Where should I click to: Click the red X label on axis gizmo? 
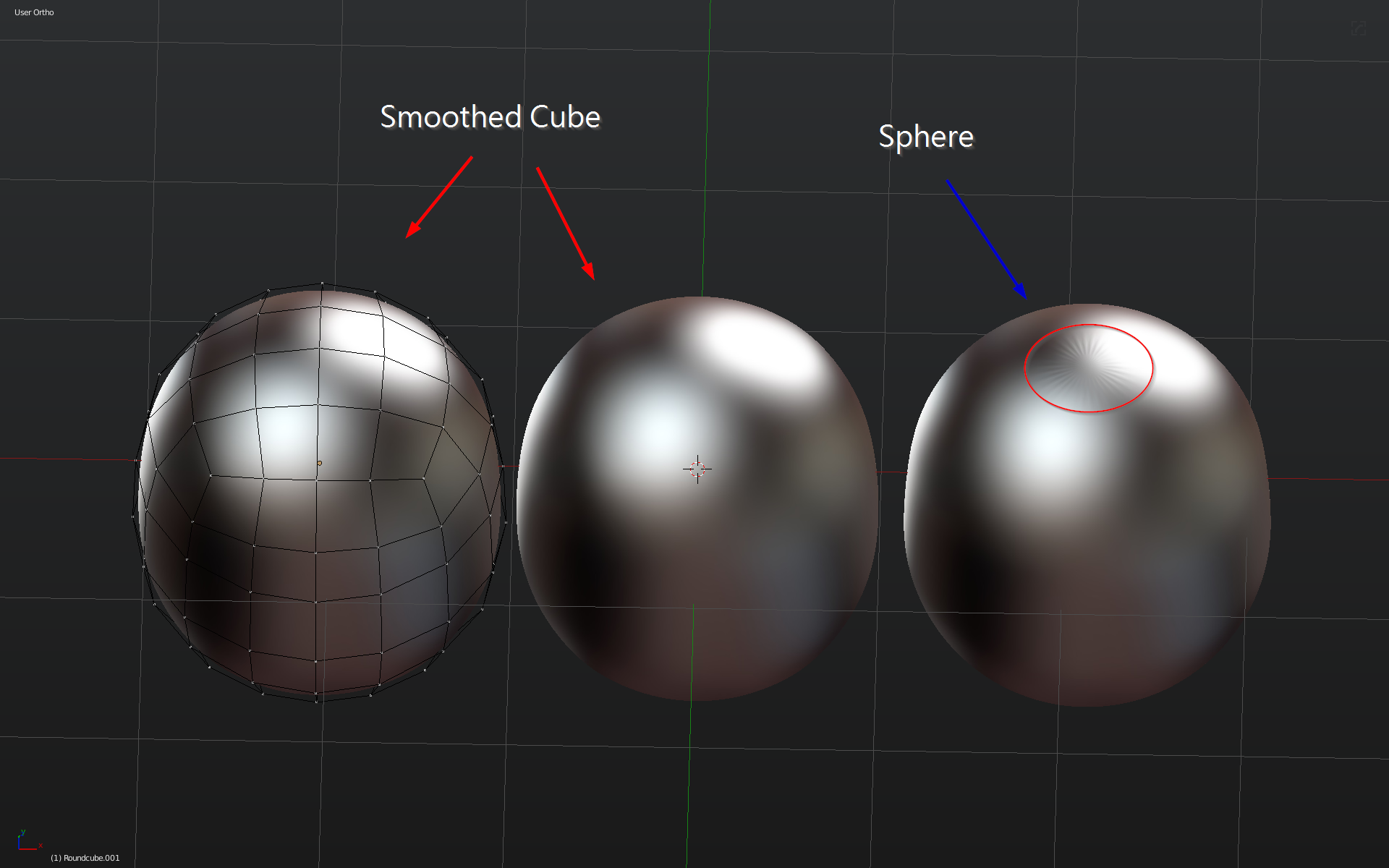tap(41, 846)
